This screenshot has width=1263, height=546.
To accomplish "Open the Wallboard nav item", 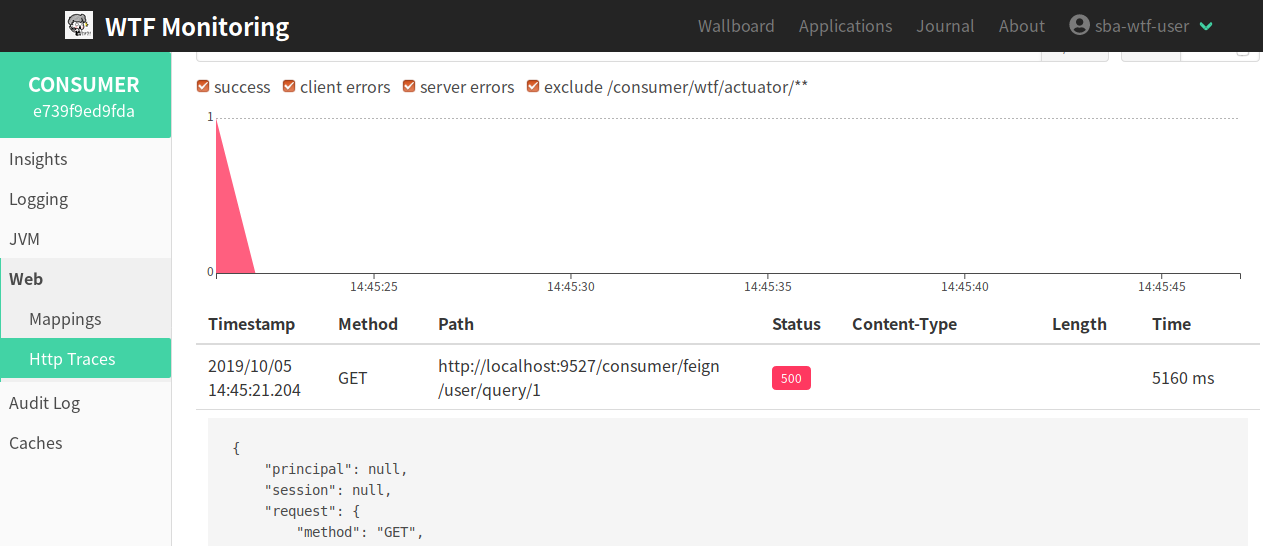I will (736, 26).
